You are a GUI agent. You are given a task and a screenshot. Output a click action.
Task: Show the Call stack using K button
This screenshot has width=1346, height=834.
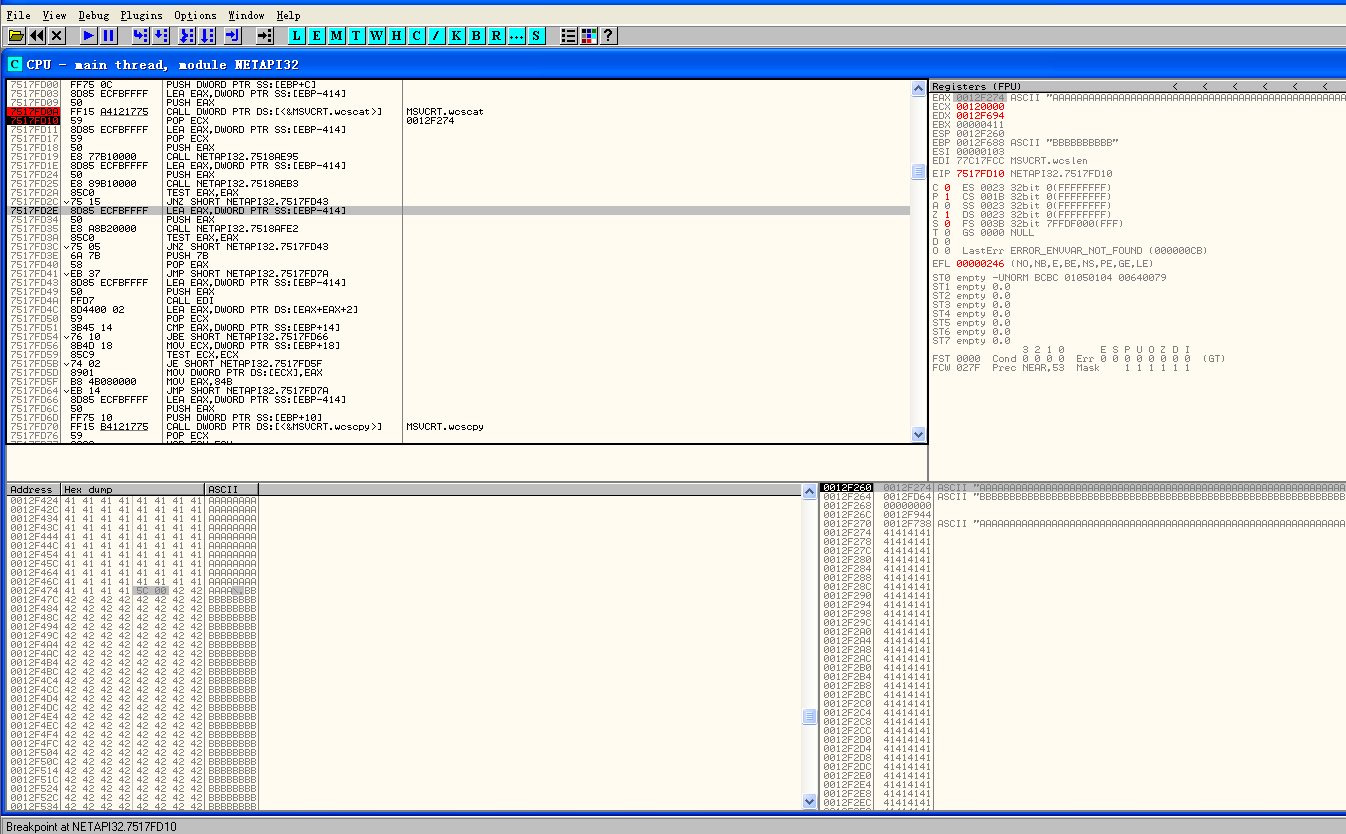(x=456, y=36)
